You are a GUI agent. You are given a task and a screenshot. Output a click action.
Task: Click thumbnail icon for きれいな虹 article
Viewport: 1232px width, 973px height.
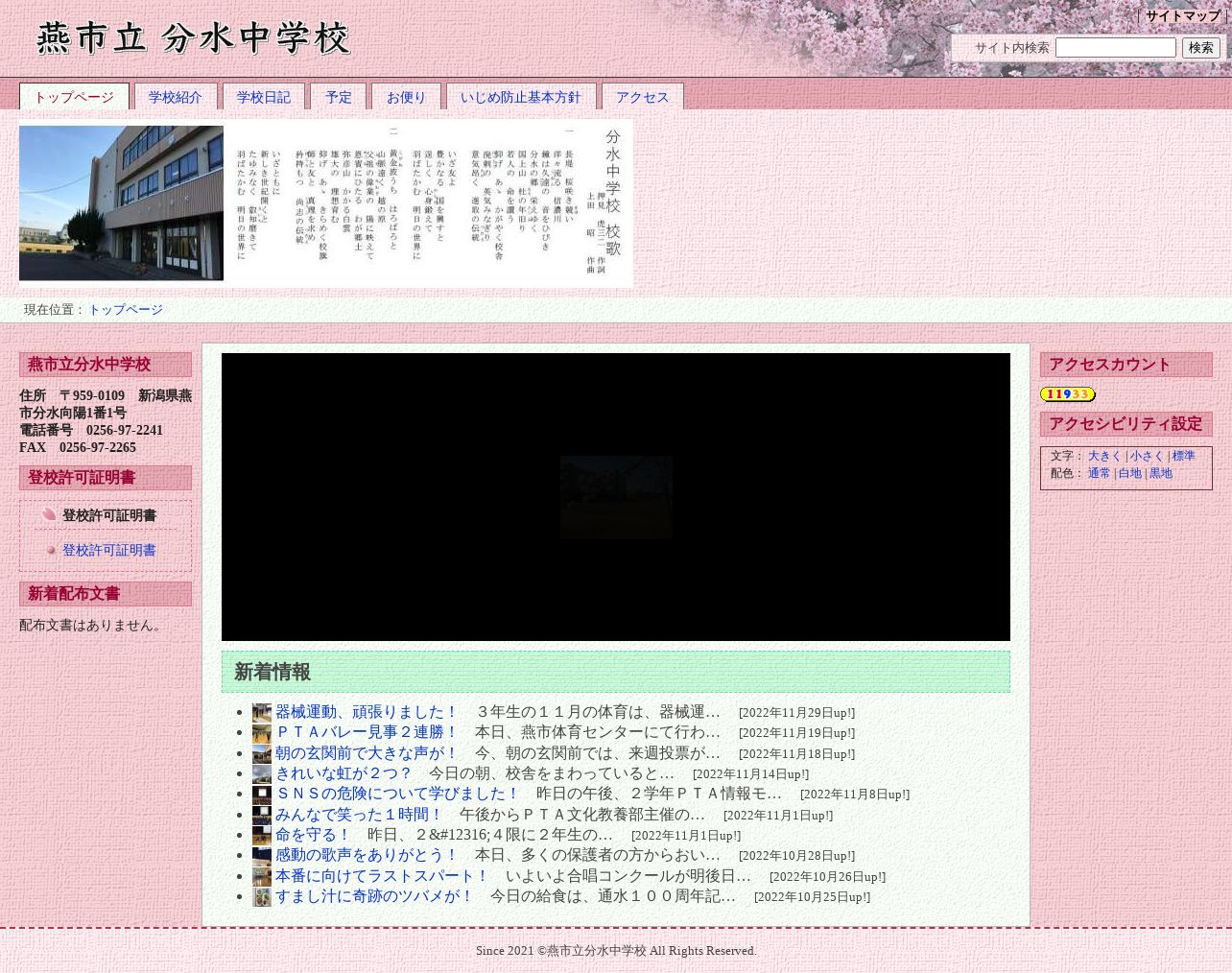(x=262, y=774)
